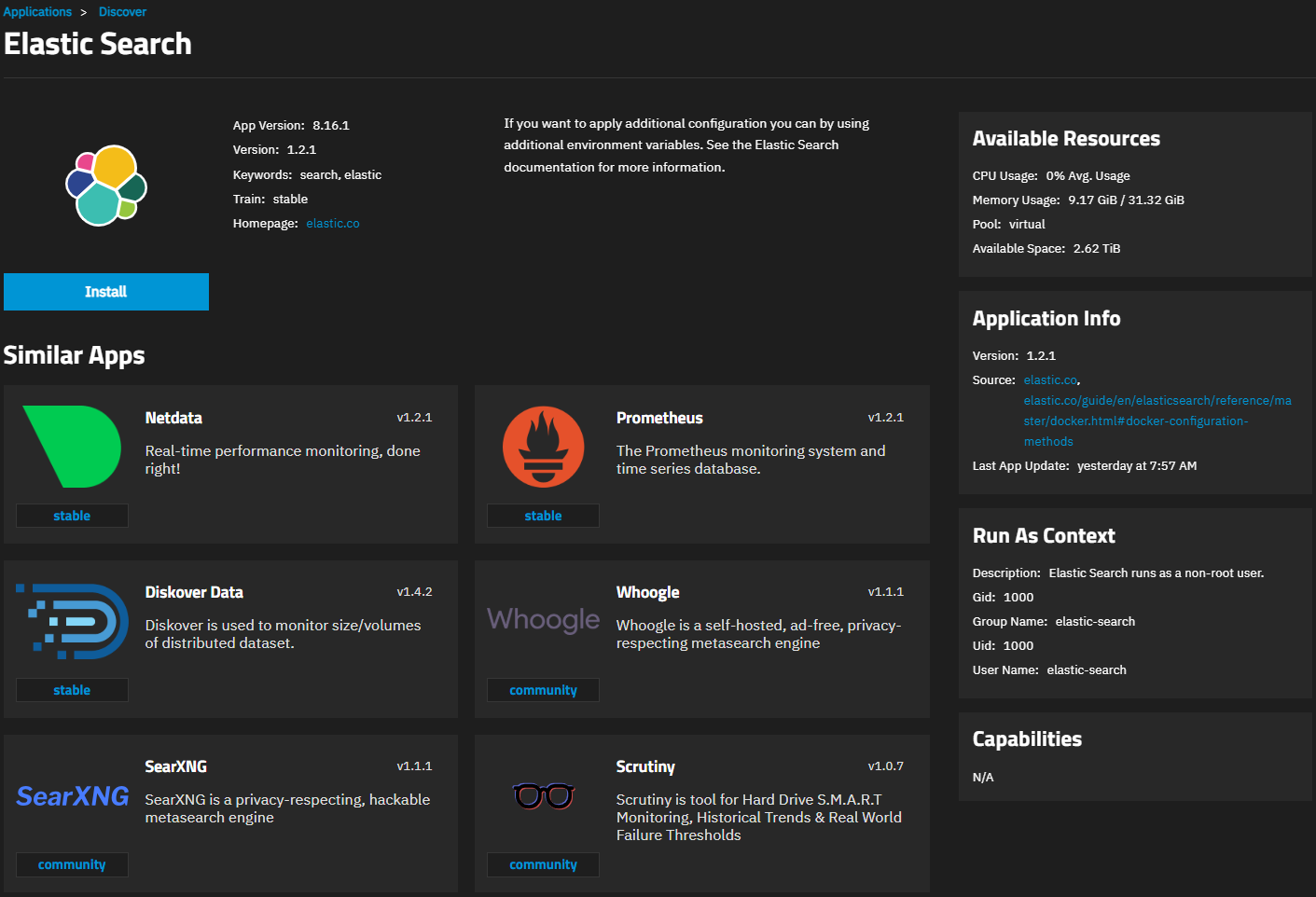The width and height of the screenshot is (1316, 897).
Task: Click the Similar Apps heading
Action: coord(75,355)
